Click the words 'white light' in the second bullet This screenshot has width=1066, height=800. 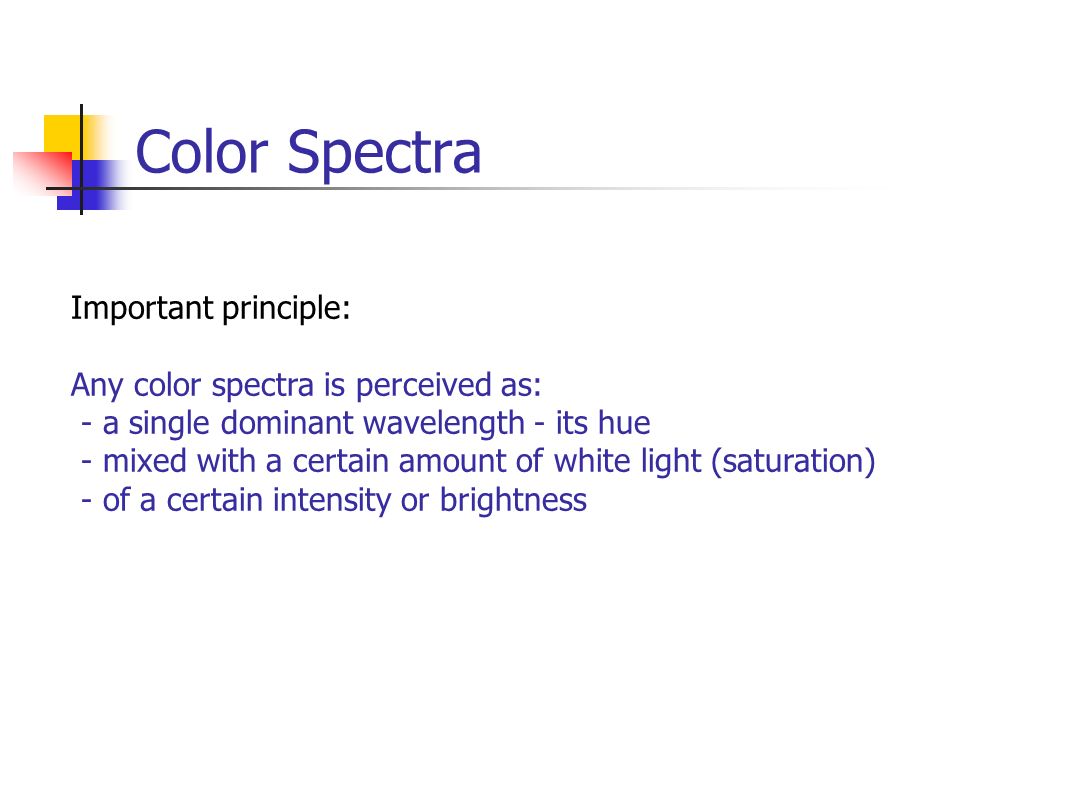[627, 462]
